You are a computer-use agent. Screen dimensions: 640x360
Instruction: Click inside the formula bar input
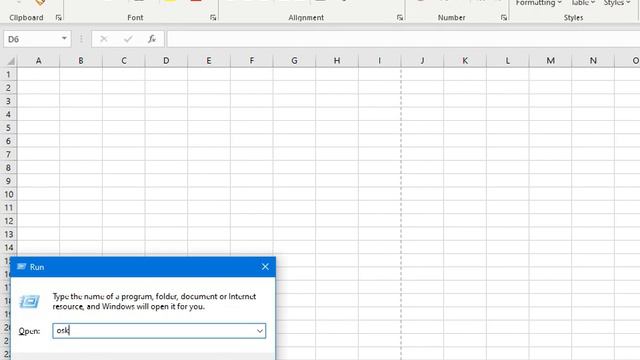[403, 39]
